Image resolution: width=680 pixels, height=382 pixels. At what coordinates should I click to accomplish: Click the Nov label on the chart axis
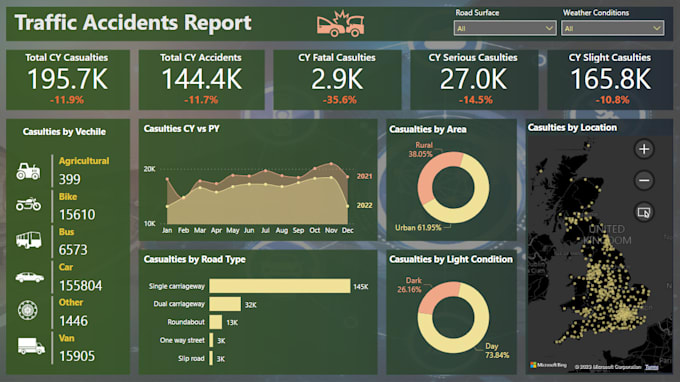click(x=331, y=230)
